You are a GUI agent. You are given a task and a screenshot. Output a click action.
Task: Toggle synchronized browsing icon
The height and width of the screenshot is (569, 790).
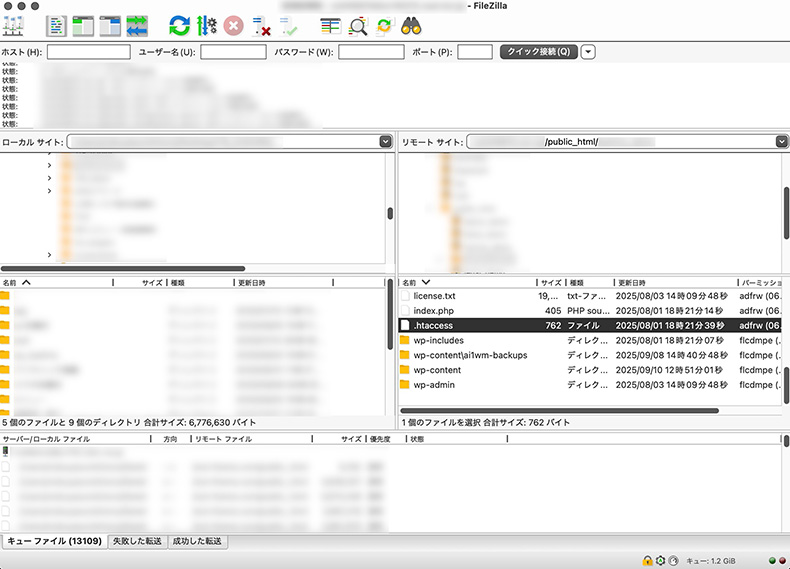(384, 26)
